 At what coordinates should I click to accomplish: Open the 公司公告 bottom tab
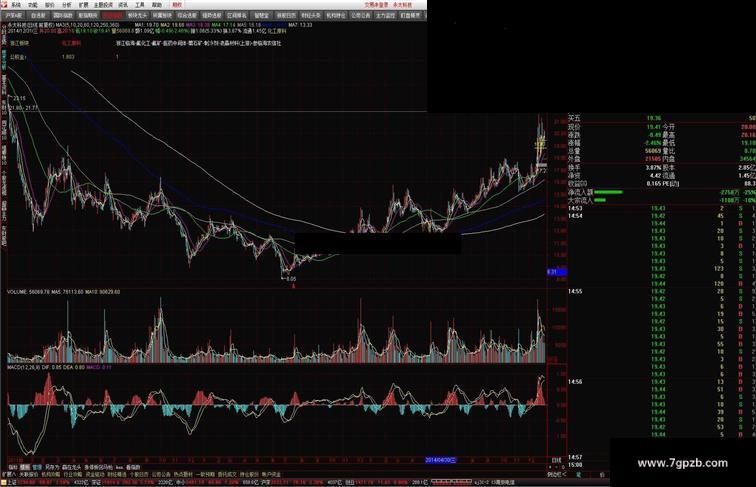[x=161, y=475]
